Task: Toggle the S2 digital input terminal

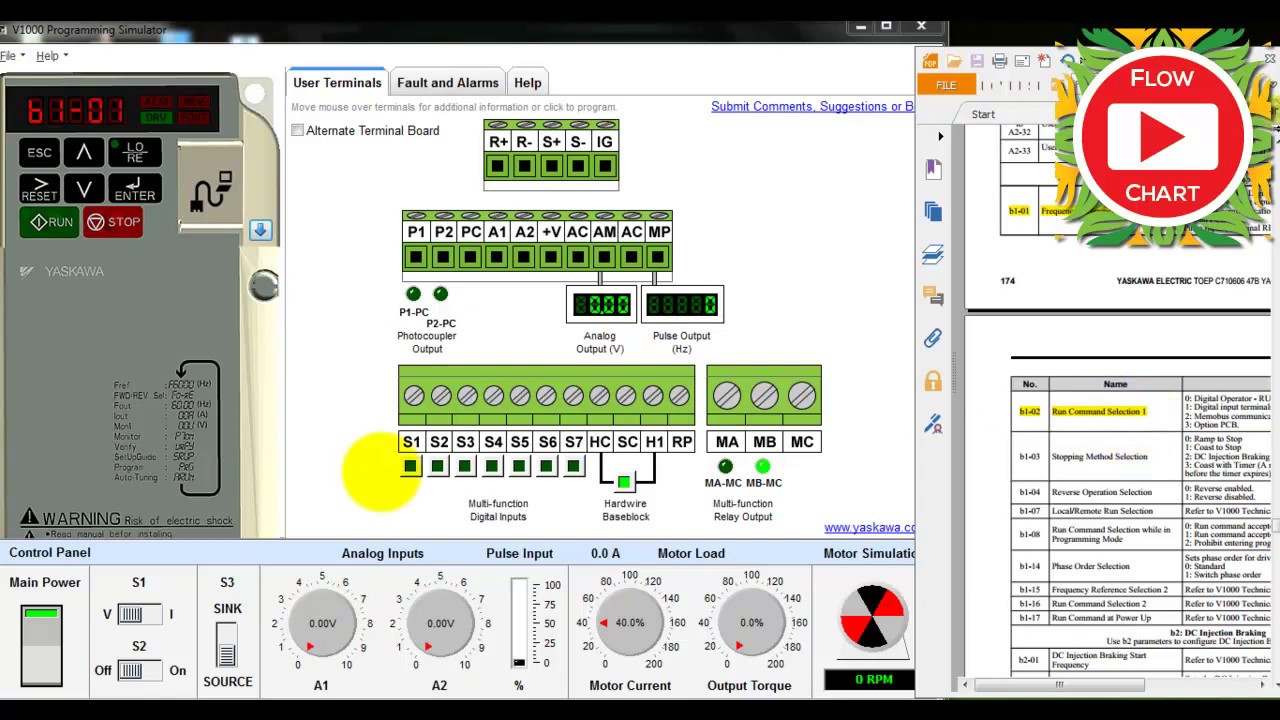Action: [x=437, y=466]
